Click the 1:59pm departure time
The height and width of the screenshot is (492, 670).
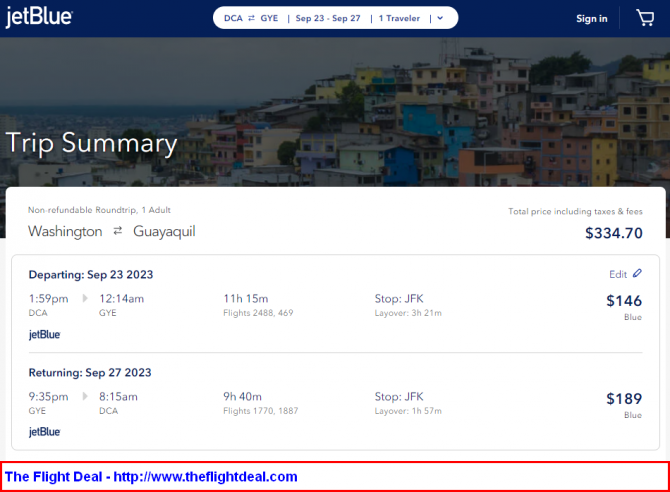coord(48,298)
